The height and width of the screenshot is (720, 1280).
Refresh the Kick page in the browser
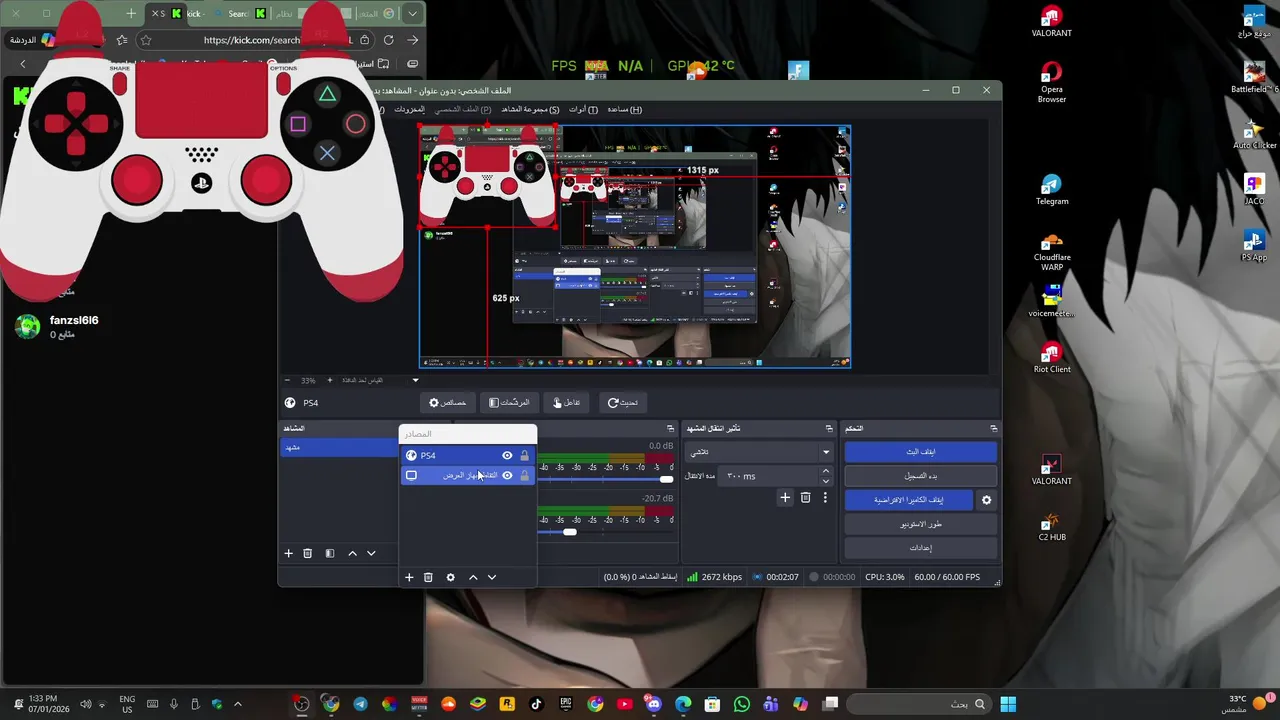tap(388, 40)
